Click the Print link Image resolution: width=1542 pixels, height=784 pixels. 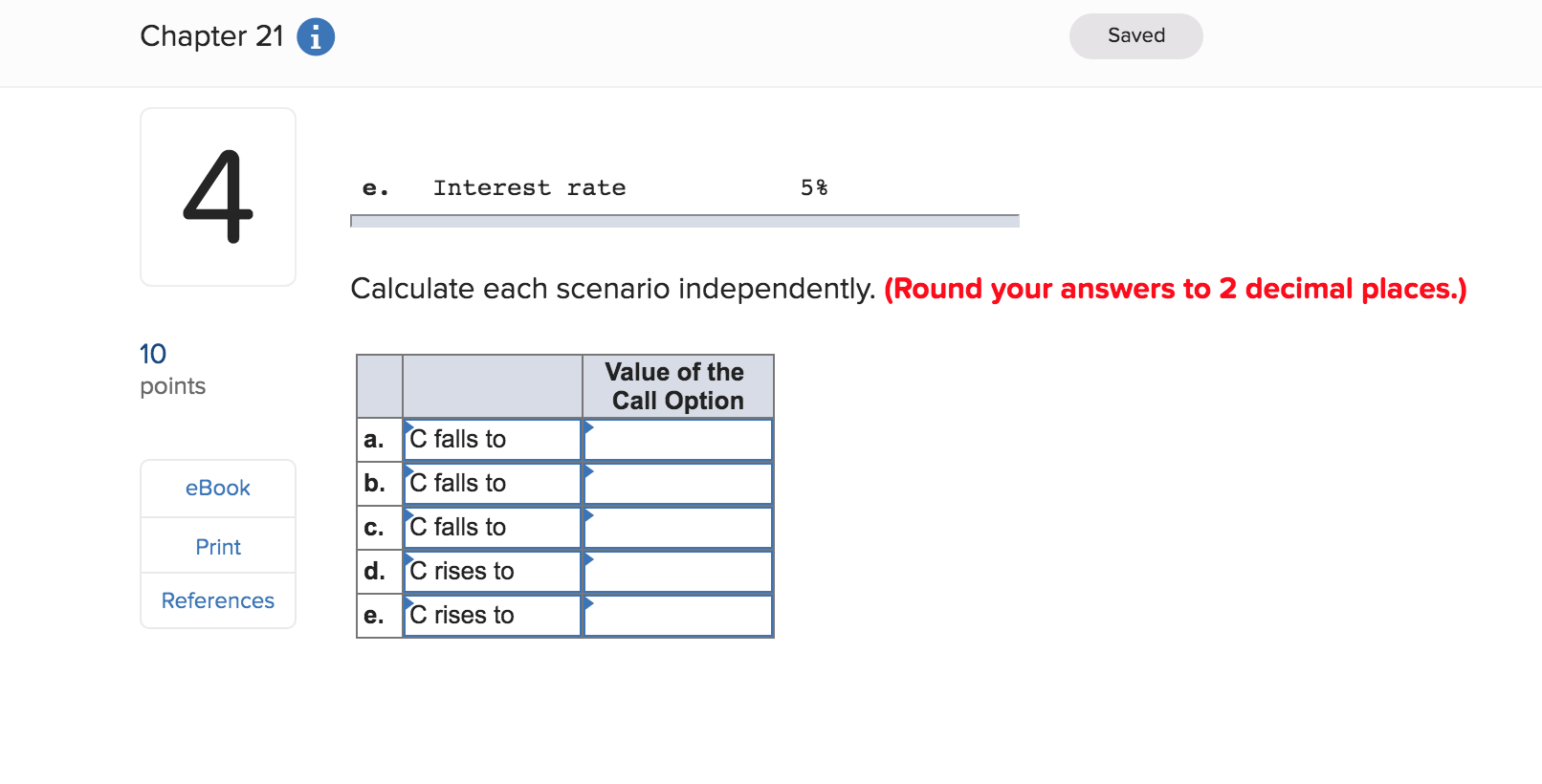tap(217, 546)
